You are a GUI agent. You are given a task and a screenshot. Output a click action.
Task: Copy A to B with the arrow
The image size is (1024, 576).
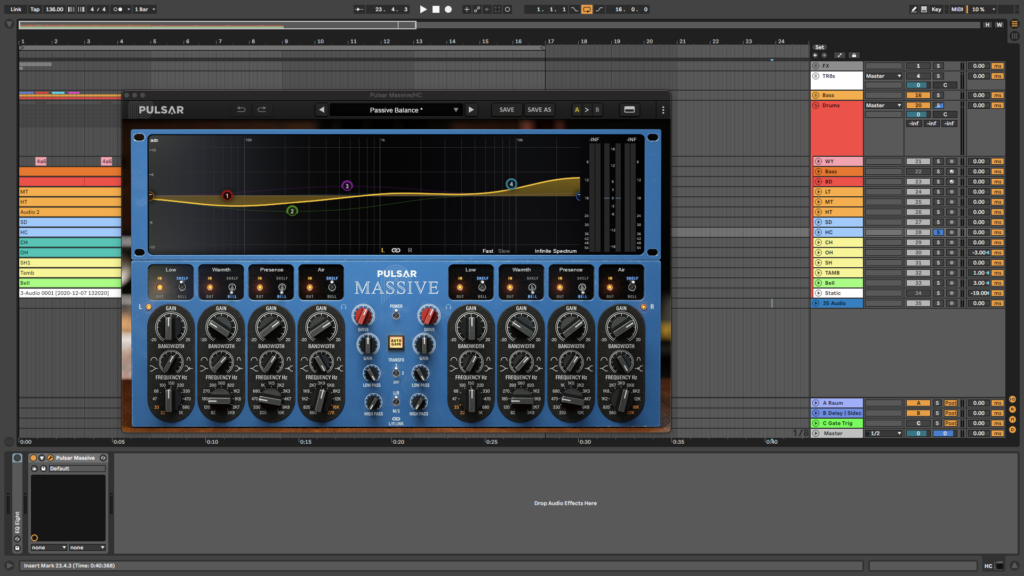tap(586, 110)
